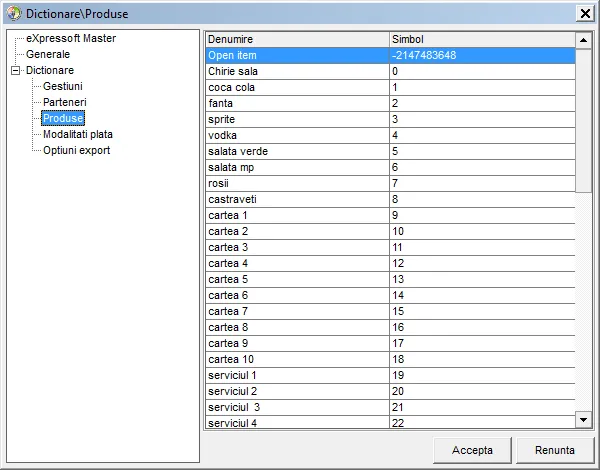Screen dimensions: 600x470
Task: Click the scroll up arrow in product list
Action: tap(584, 40)
